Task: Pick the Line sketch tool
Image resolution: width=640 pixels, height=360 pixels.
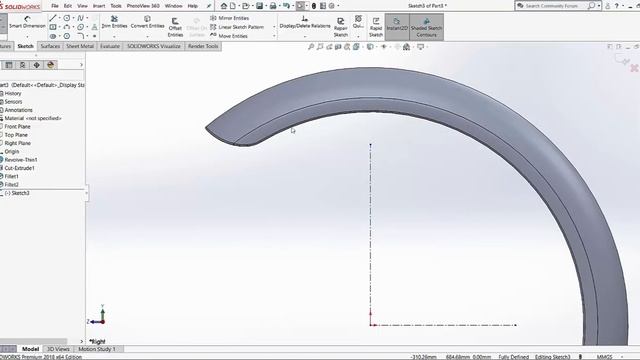Action: 53,18
